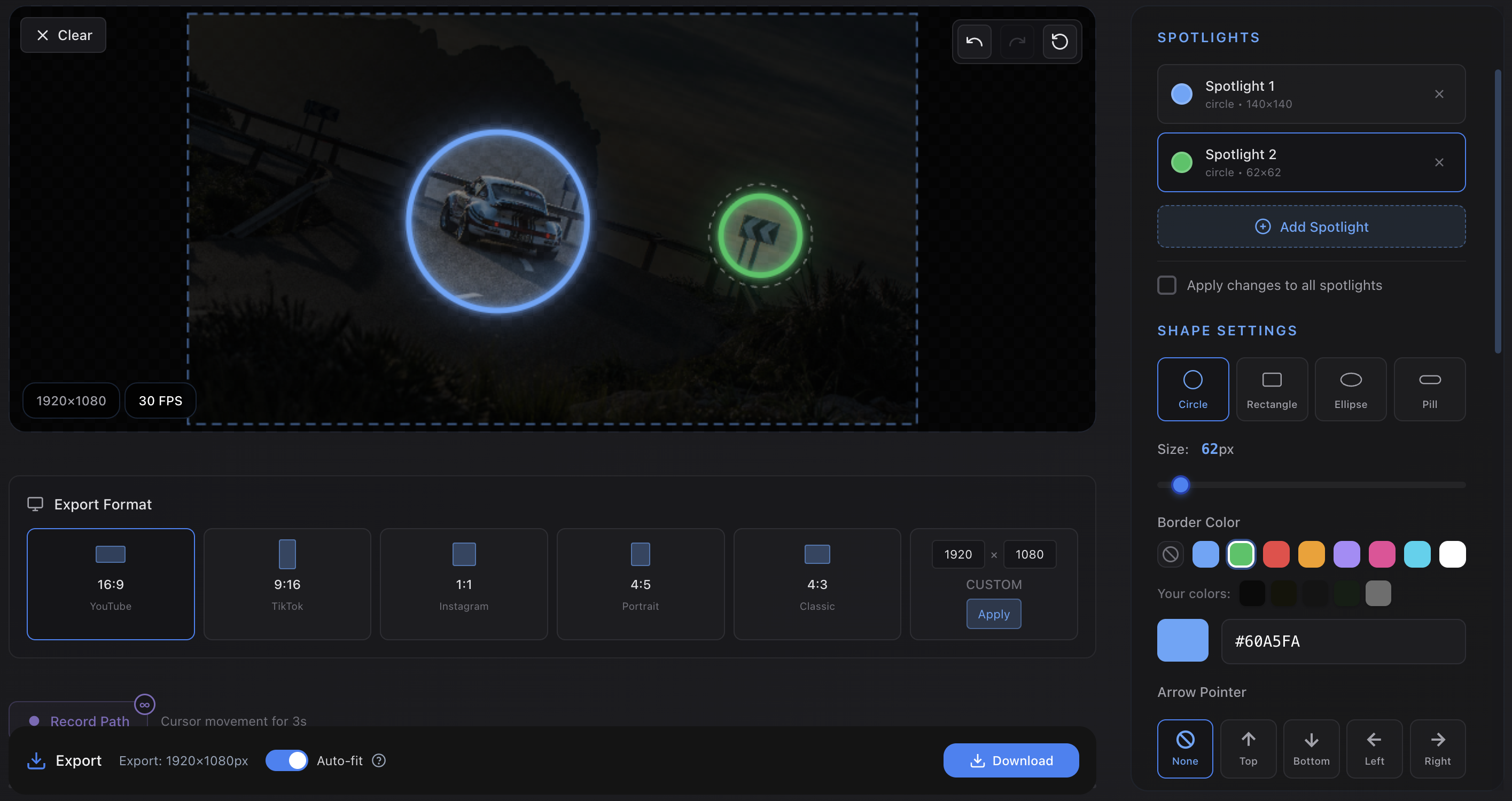Switch shape to Ellipse
The width and height of the screenshot is (1512, 801).
point(1351,389)
